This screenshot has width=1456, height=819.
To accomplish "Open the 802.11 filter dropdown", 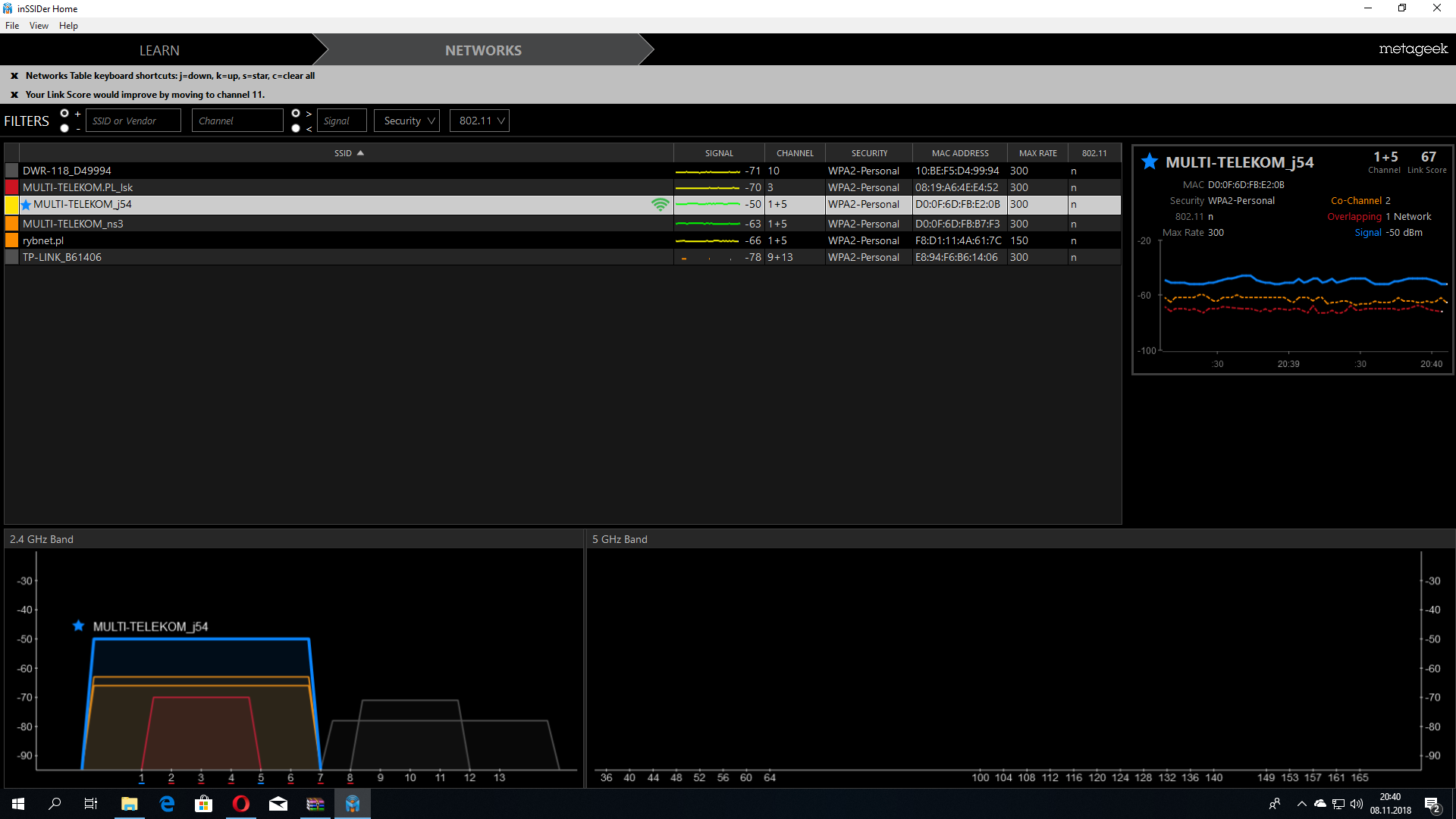I will pyautogui.click(x=479, y=121).
